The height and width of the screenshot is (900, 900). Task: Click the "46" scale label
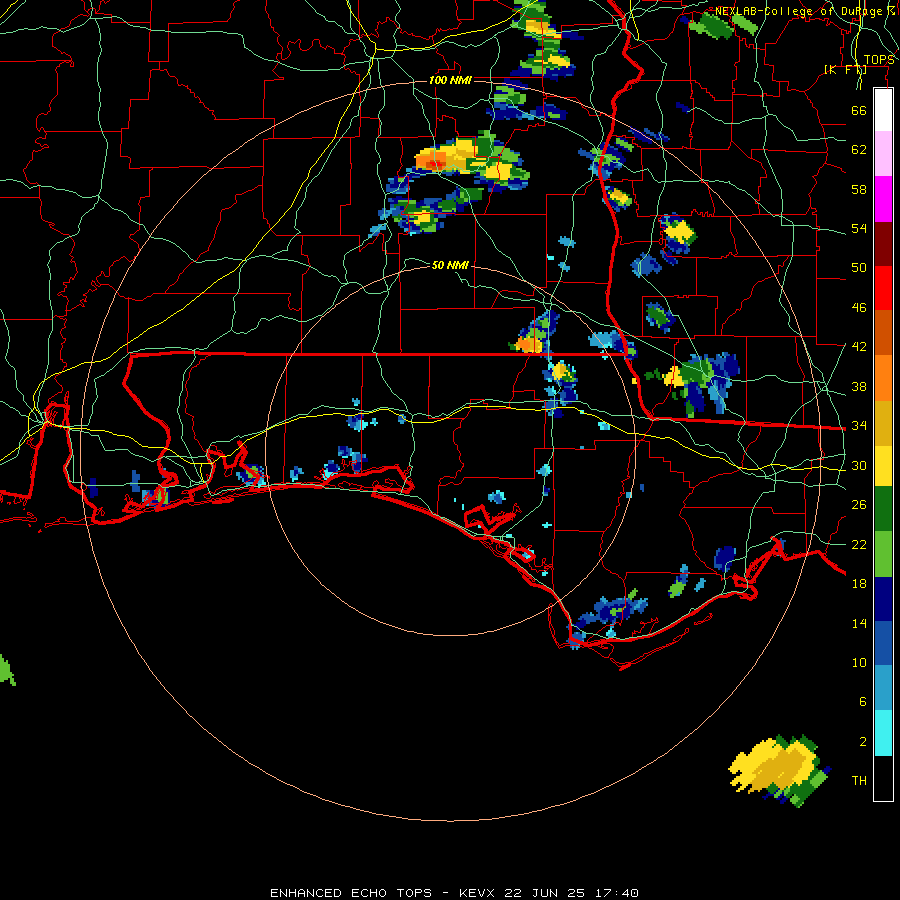pos(859,308)
